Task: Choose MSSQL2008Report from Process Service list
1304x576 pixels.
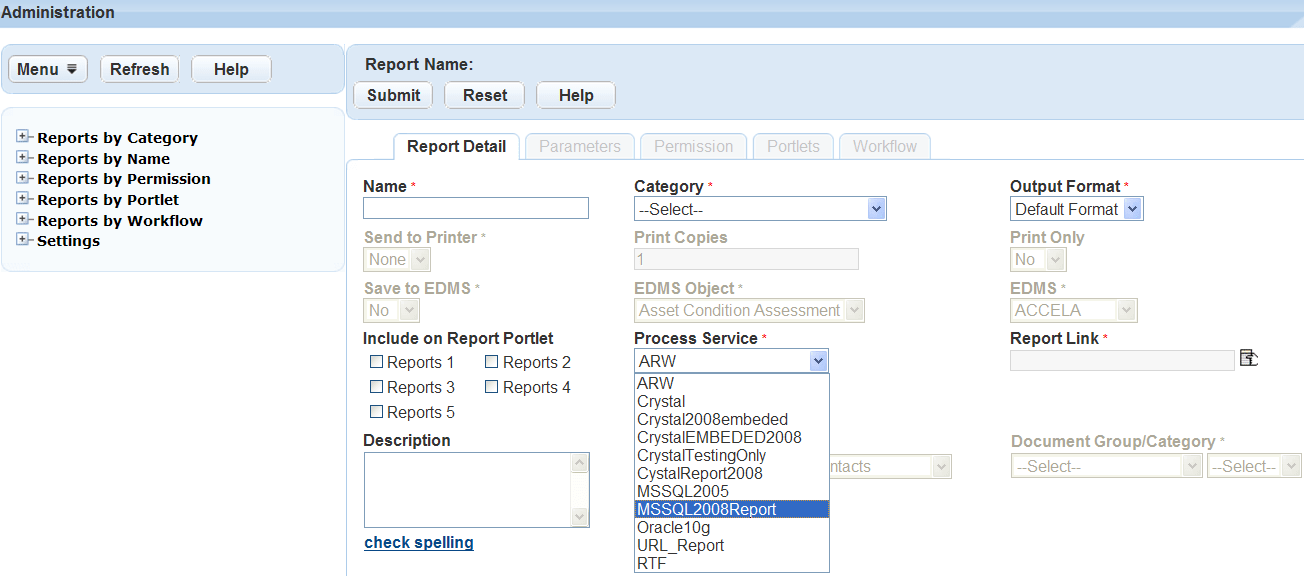Action: click(731, 509)
